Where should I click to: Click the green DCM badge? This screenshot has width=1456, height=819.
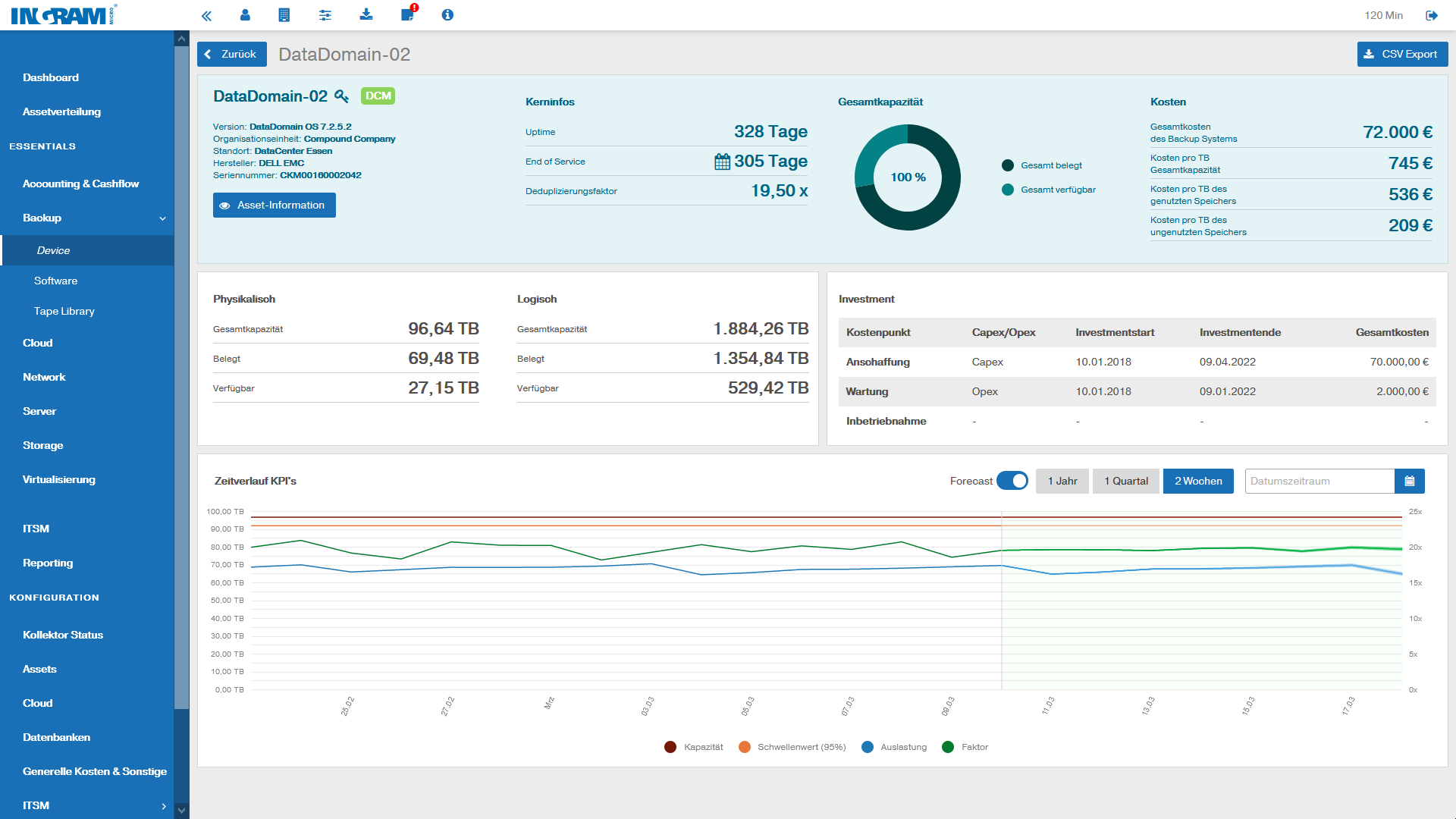tap(378, 96)
